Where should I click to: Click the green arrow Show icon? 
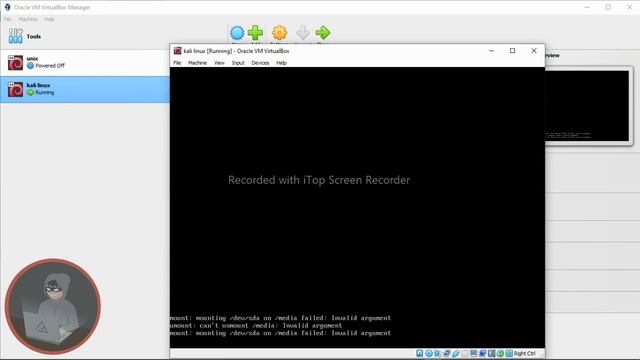pos(322,33)
